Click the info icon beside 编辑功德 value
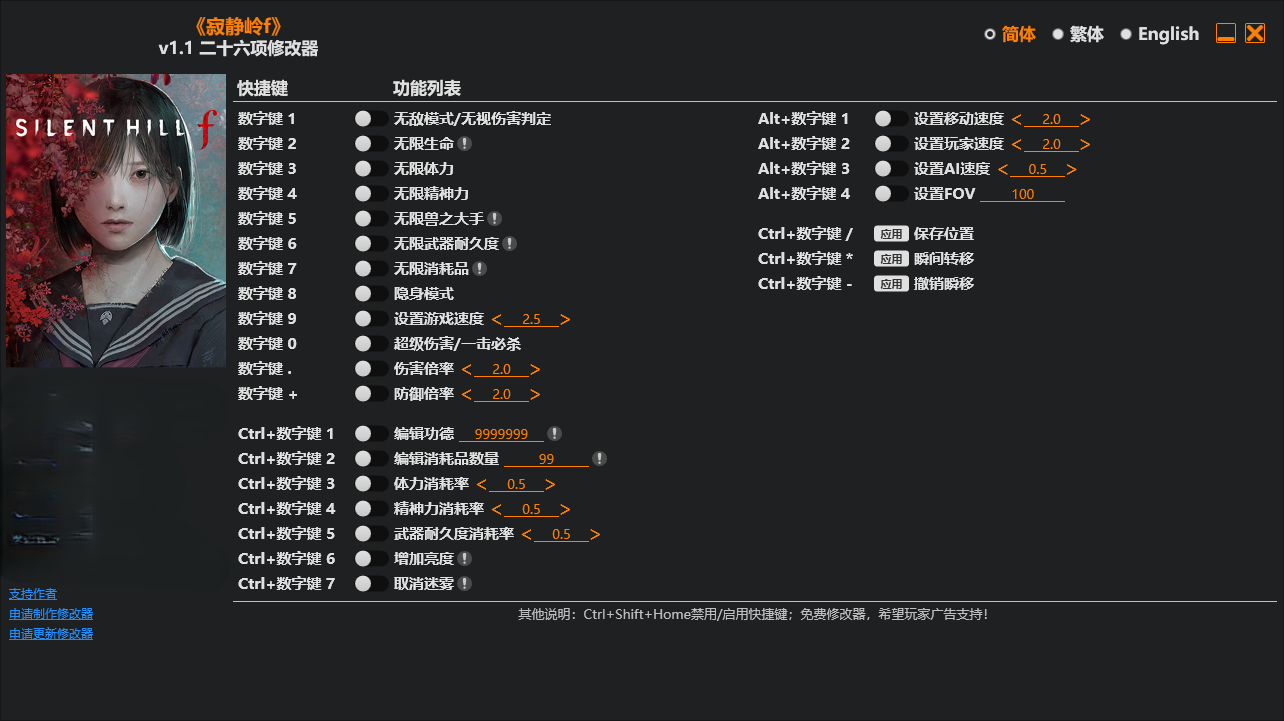The width and height of the screenshot is (1284, 721). [555, 434]
